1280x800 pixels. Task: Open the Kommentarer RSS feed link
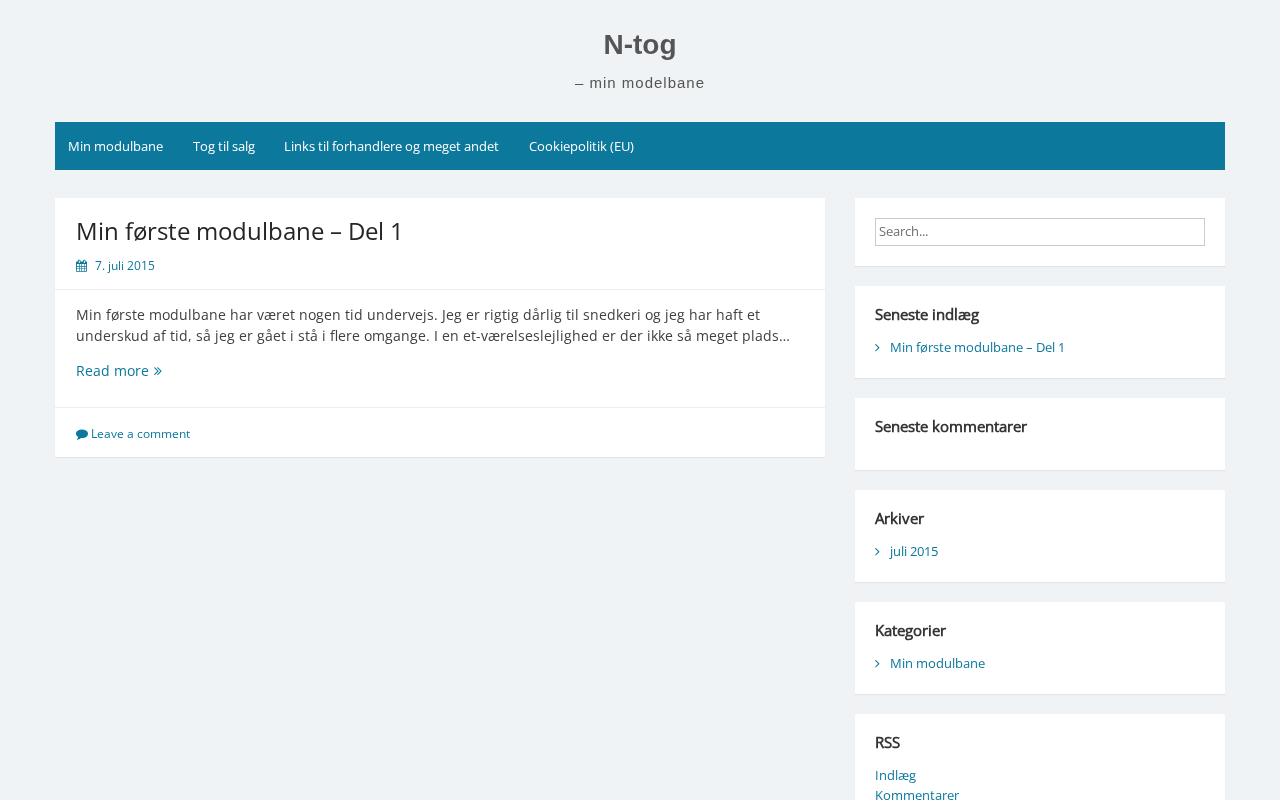(x=917, y=794)
